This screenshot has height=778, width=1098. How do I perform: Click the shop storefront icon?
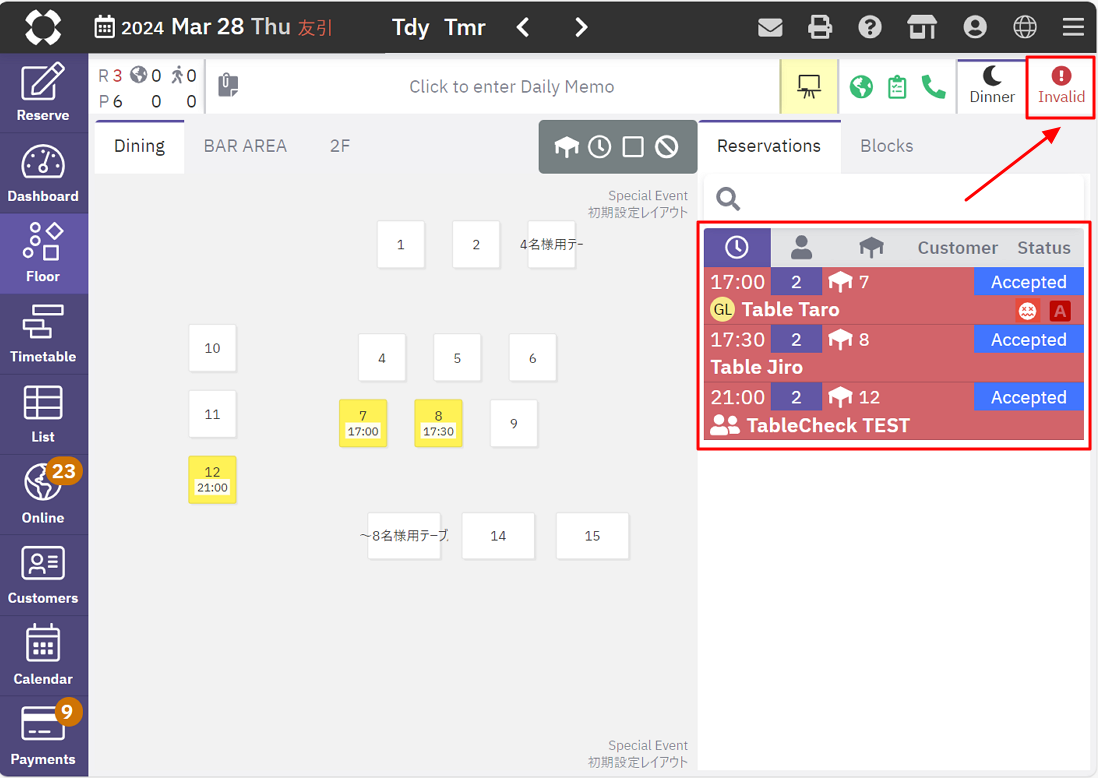921,27
